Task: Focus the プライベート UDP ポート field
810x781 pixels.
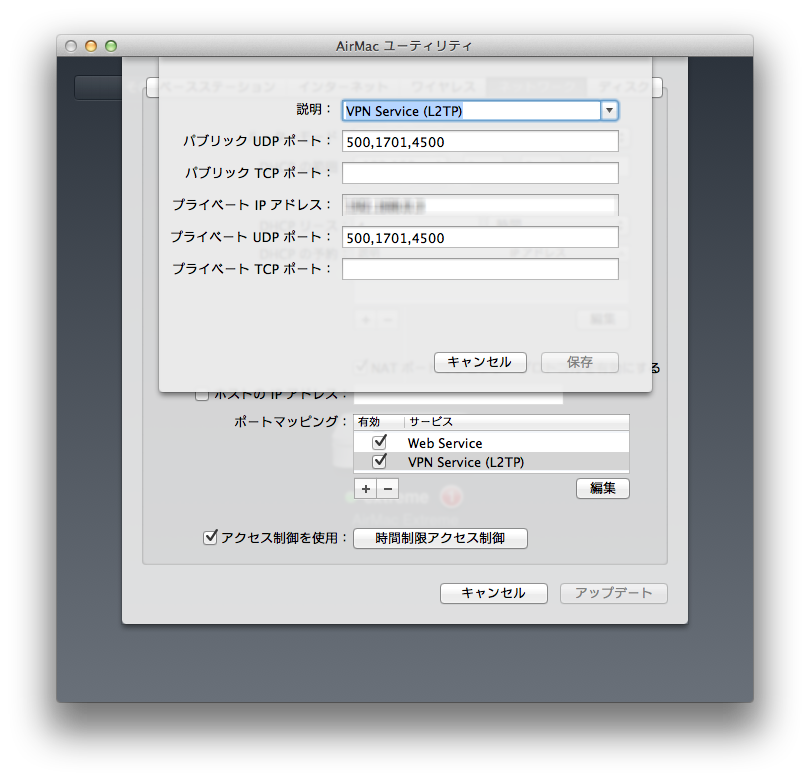Action: tap(480, 237)
